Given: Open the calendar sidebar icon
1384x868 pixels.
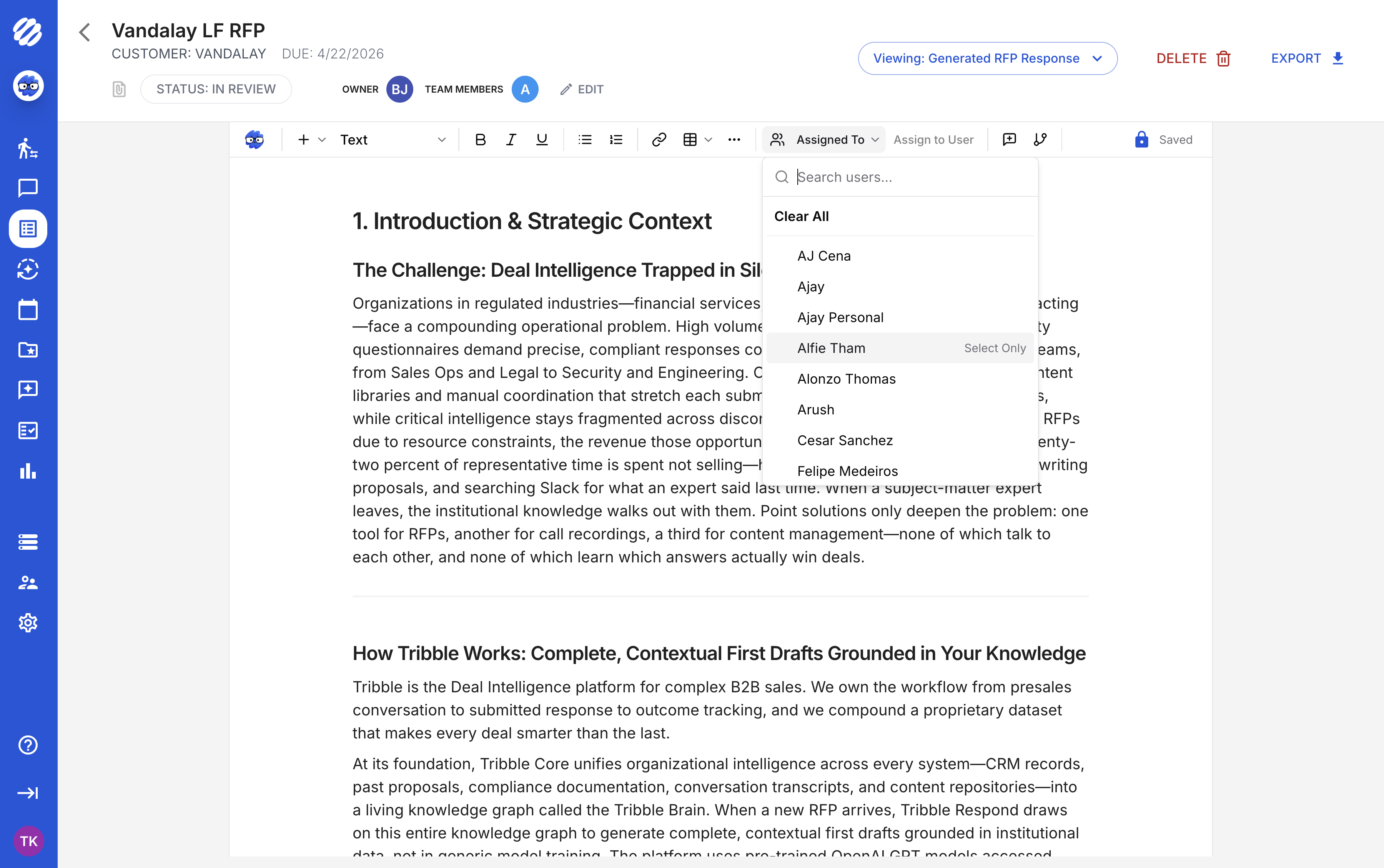Looking at the screenshot, I should [28, 309].
